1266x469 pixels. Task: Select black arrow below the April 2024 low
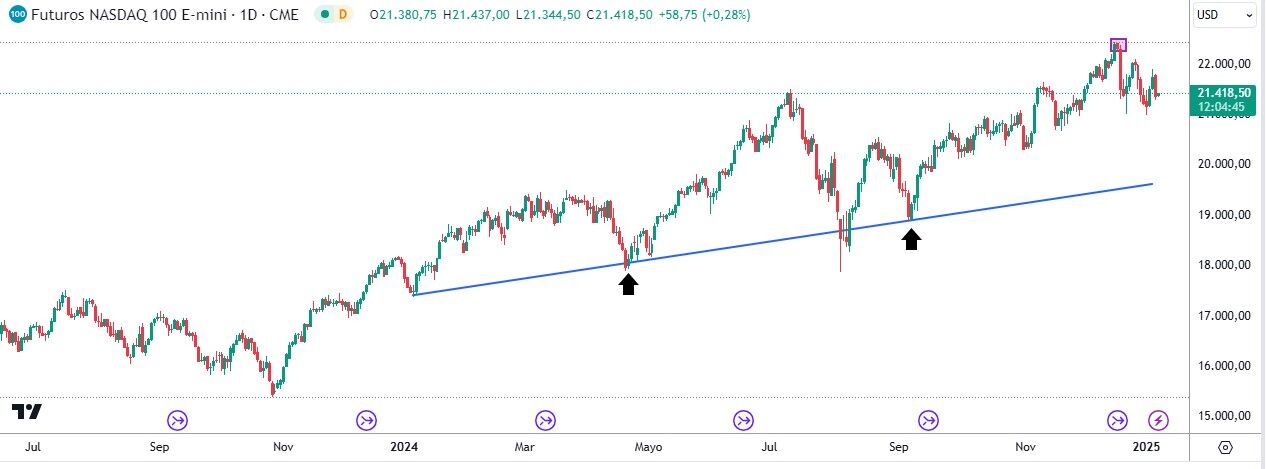628,285
